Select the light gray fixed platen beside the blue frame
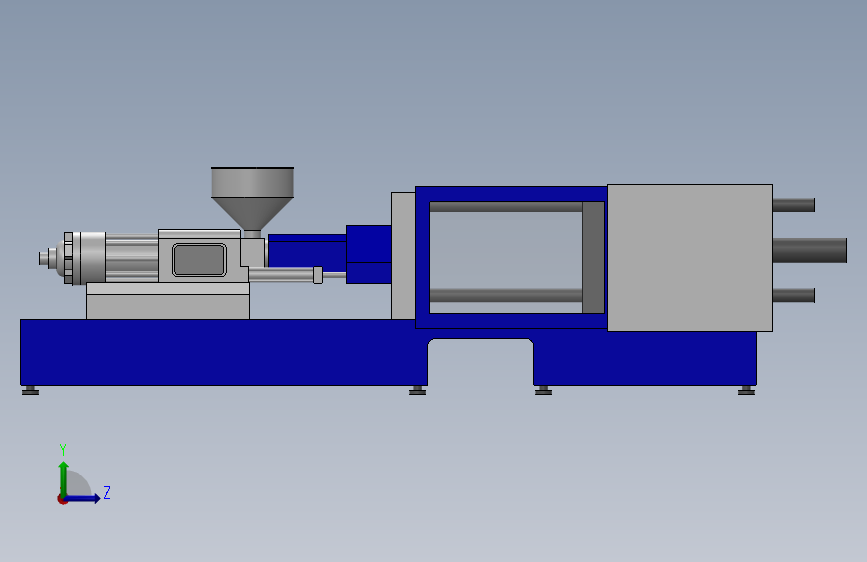867x562 pixels. tap(403, 256)
